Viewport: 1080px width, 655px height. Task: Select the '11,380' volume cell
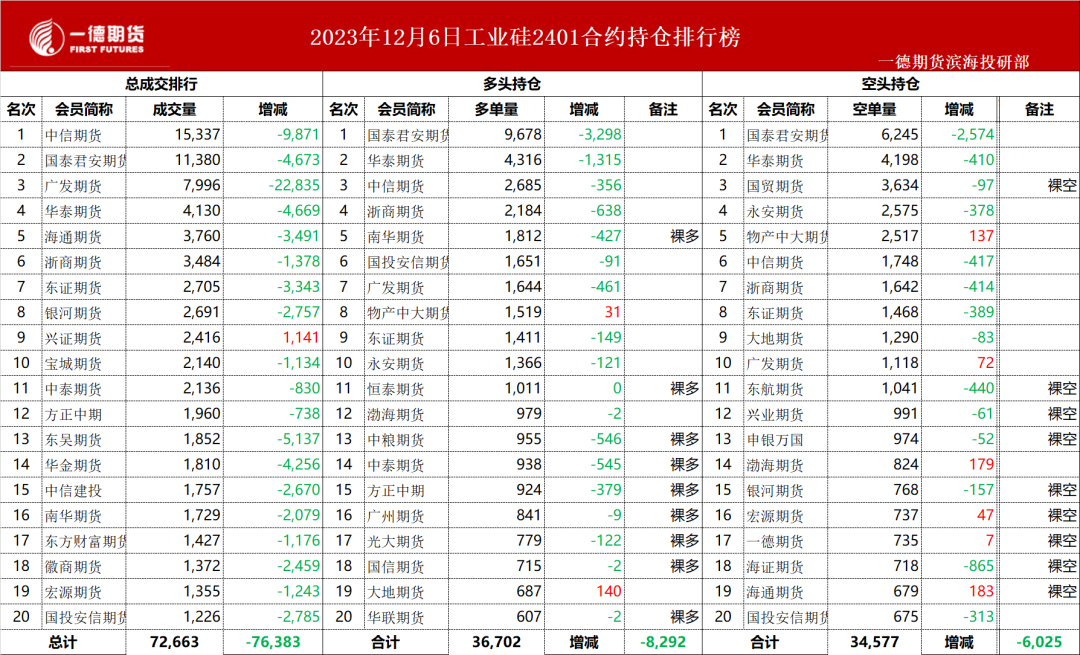pos(198,160)
